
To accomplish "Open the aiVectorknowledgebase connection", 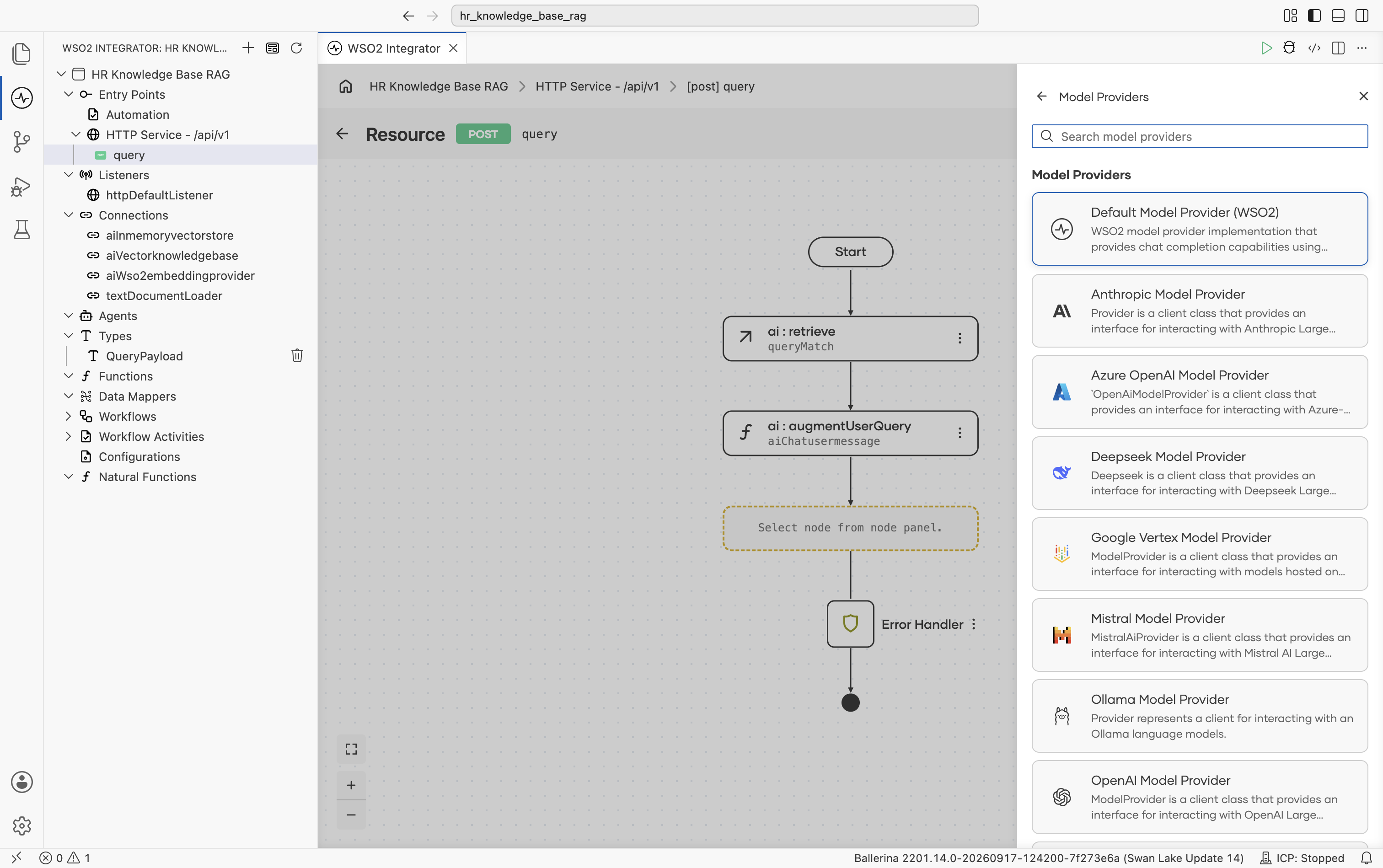I will pos(172,256).
